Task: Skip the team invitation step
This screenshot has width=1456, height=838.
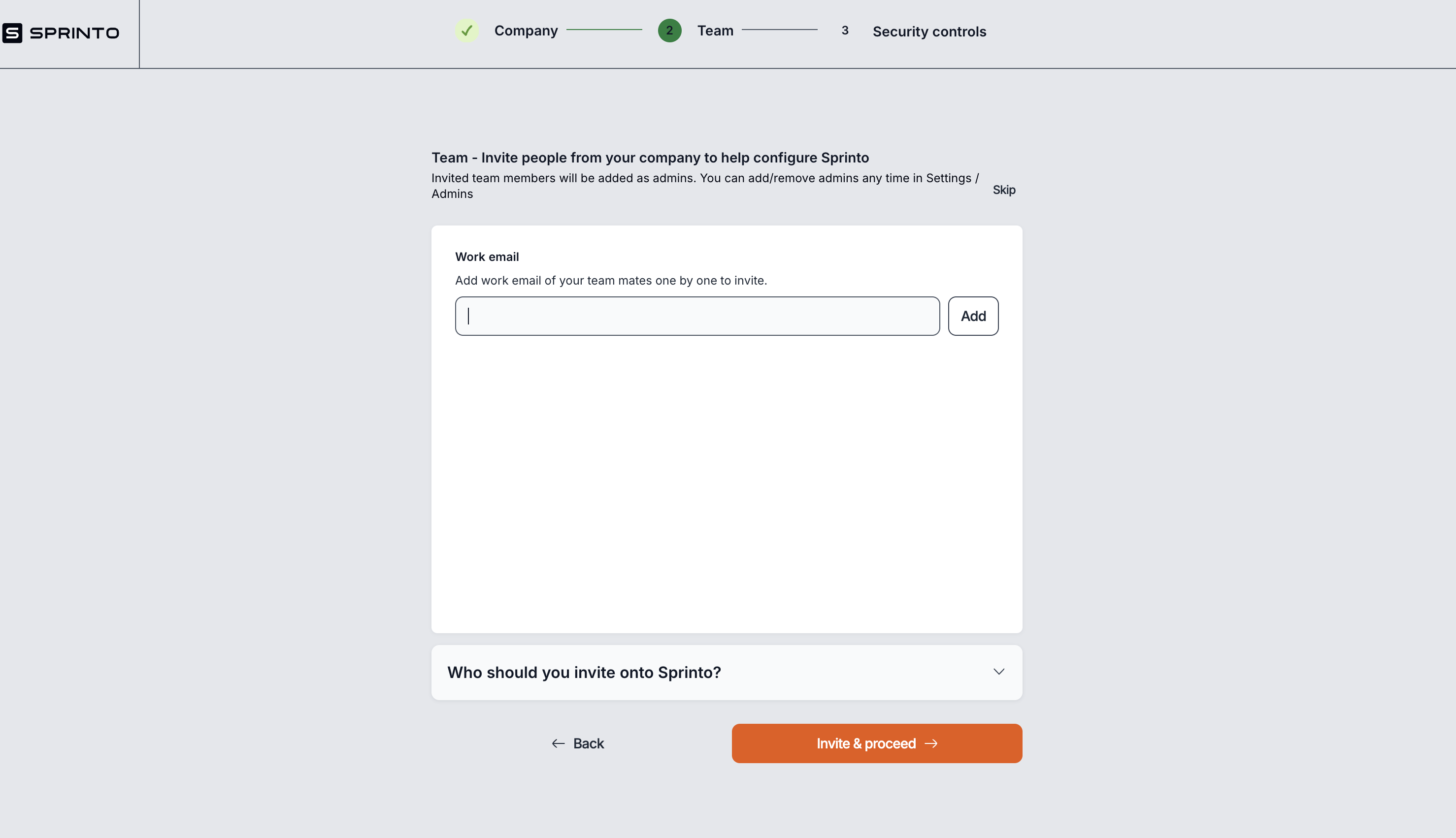Action: pos(1003,190)
